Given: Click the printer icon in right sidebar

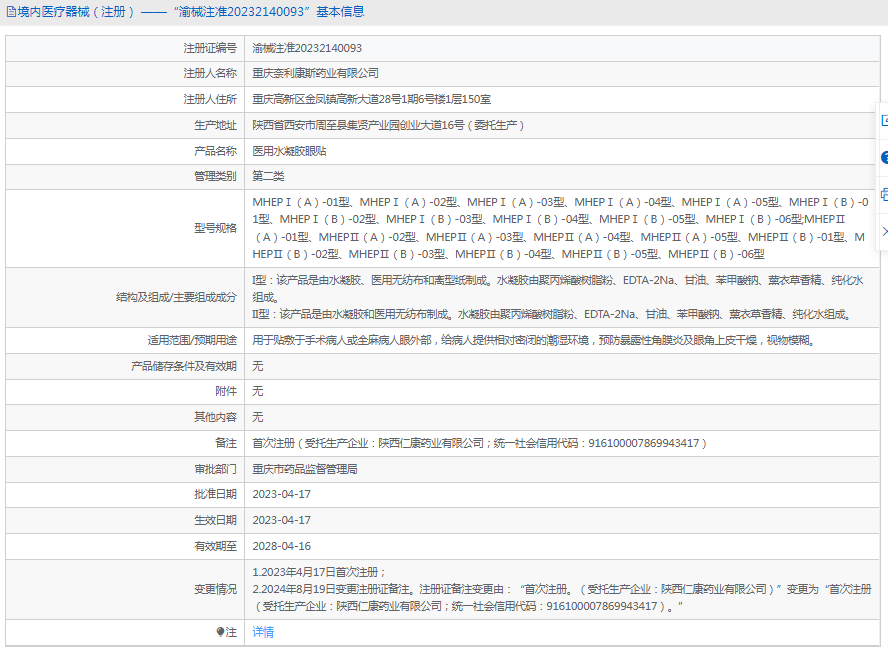Looking at the screenshot, I should (x=884, y=194).
